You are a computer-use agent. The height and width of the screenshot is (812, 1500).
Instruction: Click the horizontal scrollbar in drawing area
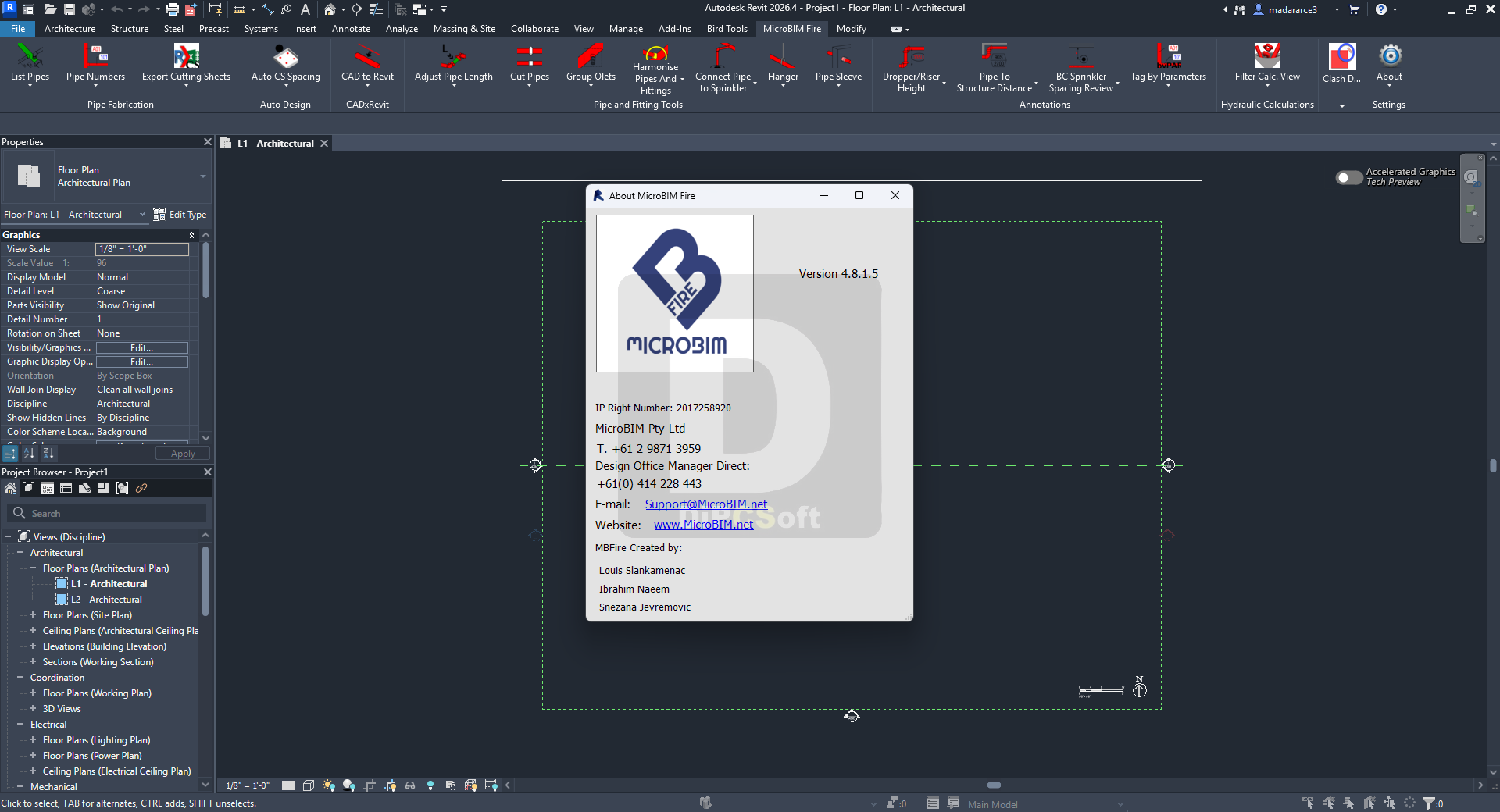[994, 785]
